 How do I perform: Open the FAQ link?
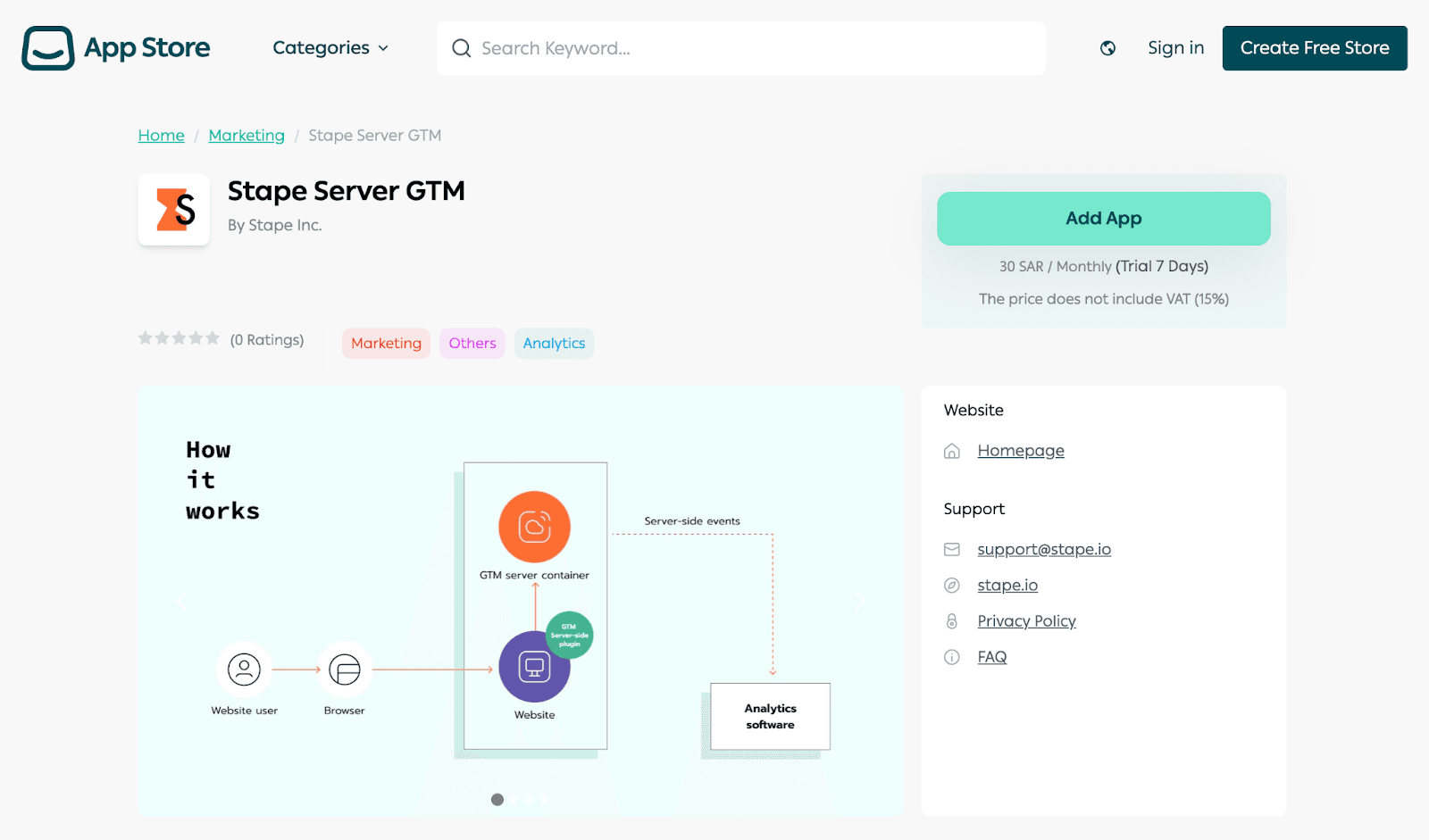click(x=992, y=657)
